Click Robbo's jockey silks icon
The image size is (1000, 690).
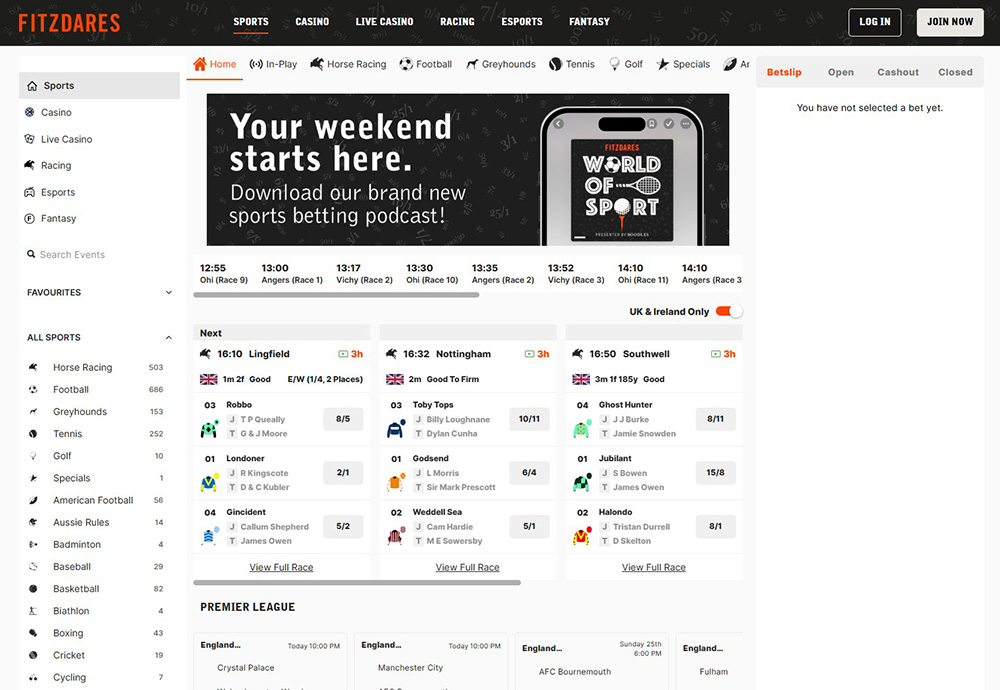pyautogui.click(x=209, y=429)
